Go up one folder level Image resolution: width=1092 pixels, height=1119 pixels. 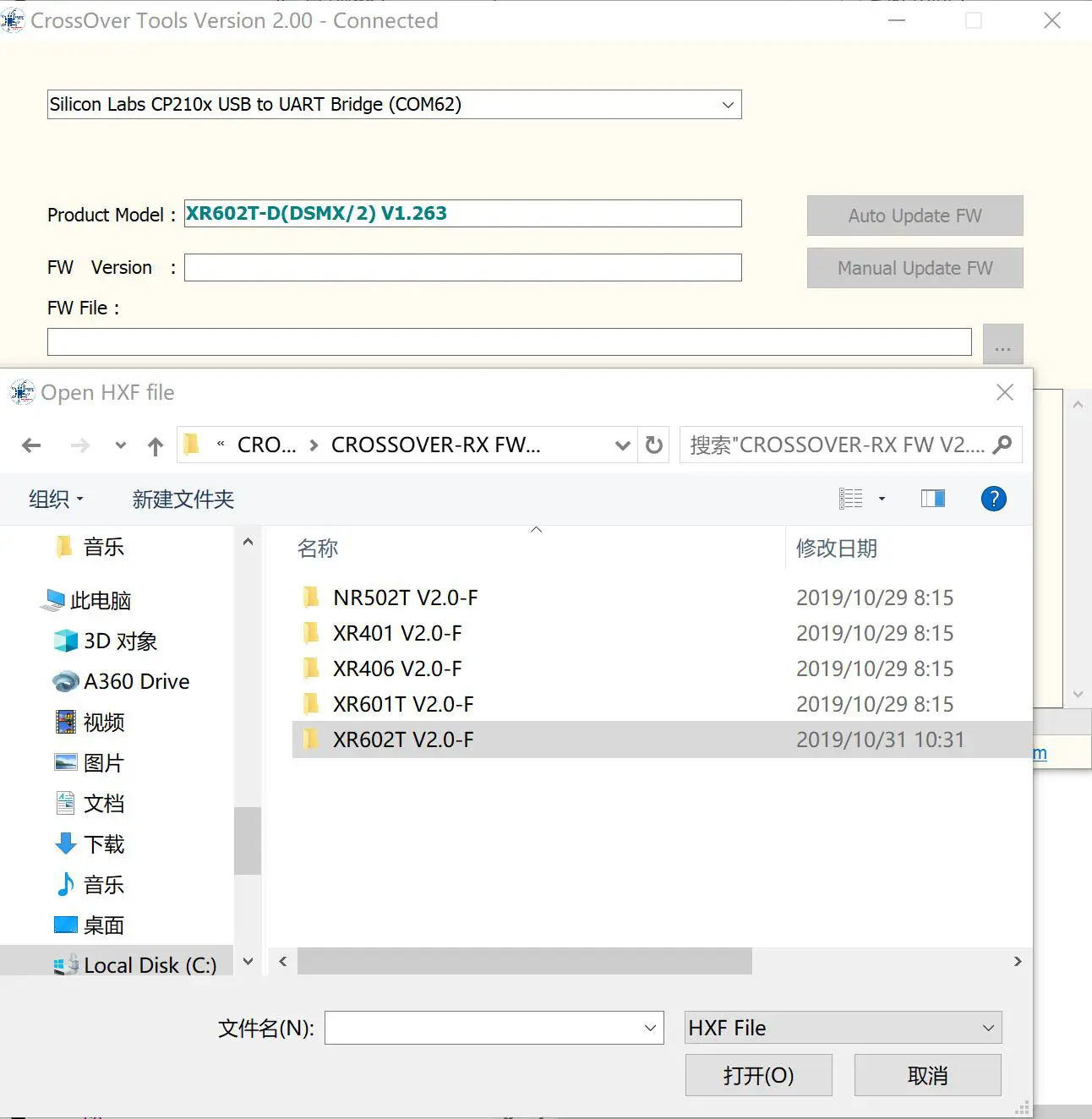pyautogui.click(x=156, y=445)
